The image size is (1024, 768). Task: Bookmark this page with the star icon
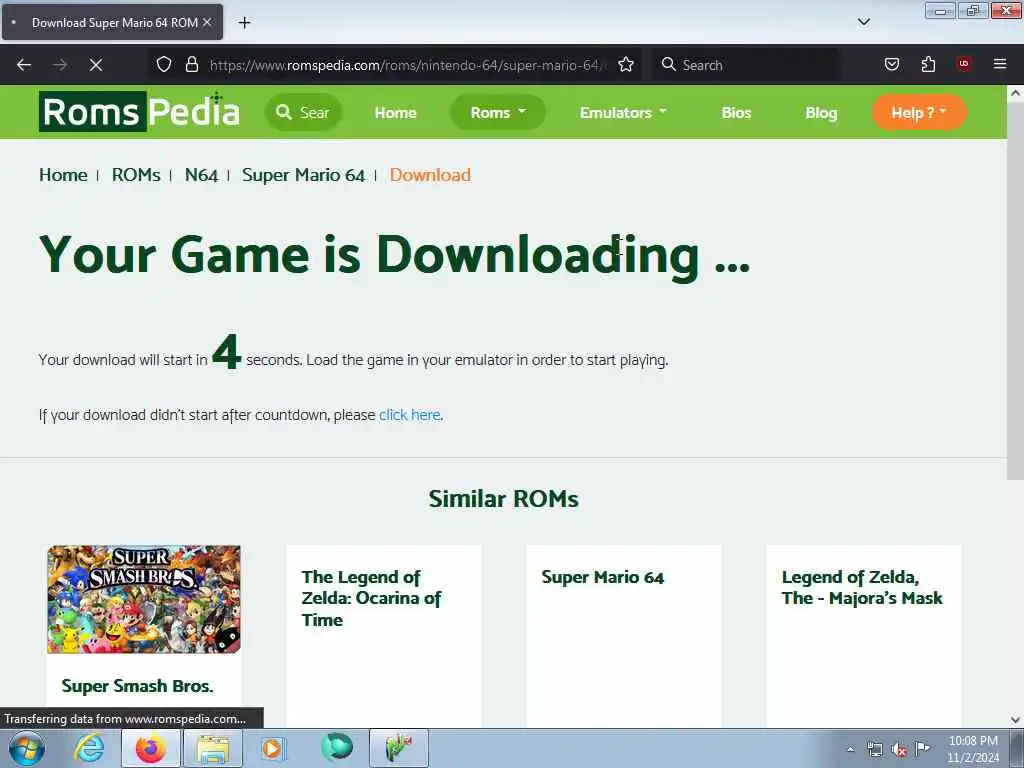pos(626,65)
